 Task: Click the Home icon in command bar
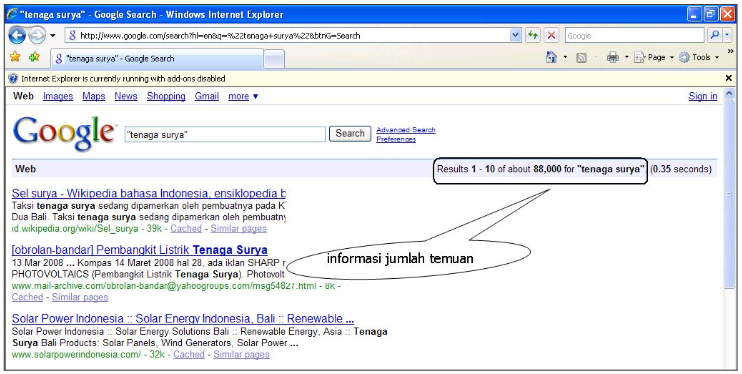click(551, 57)
